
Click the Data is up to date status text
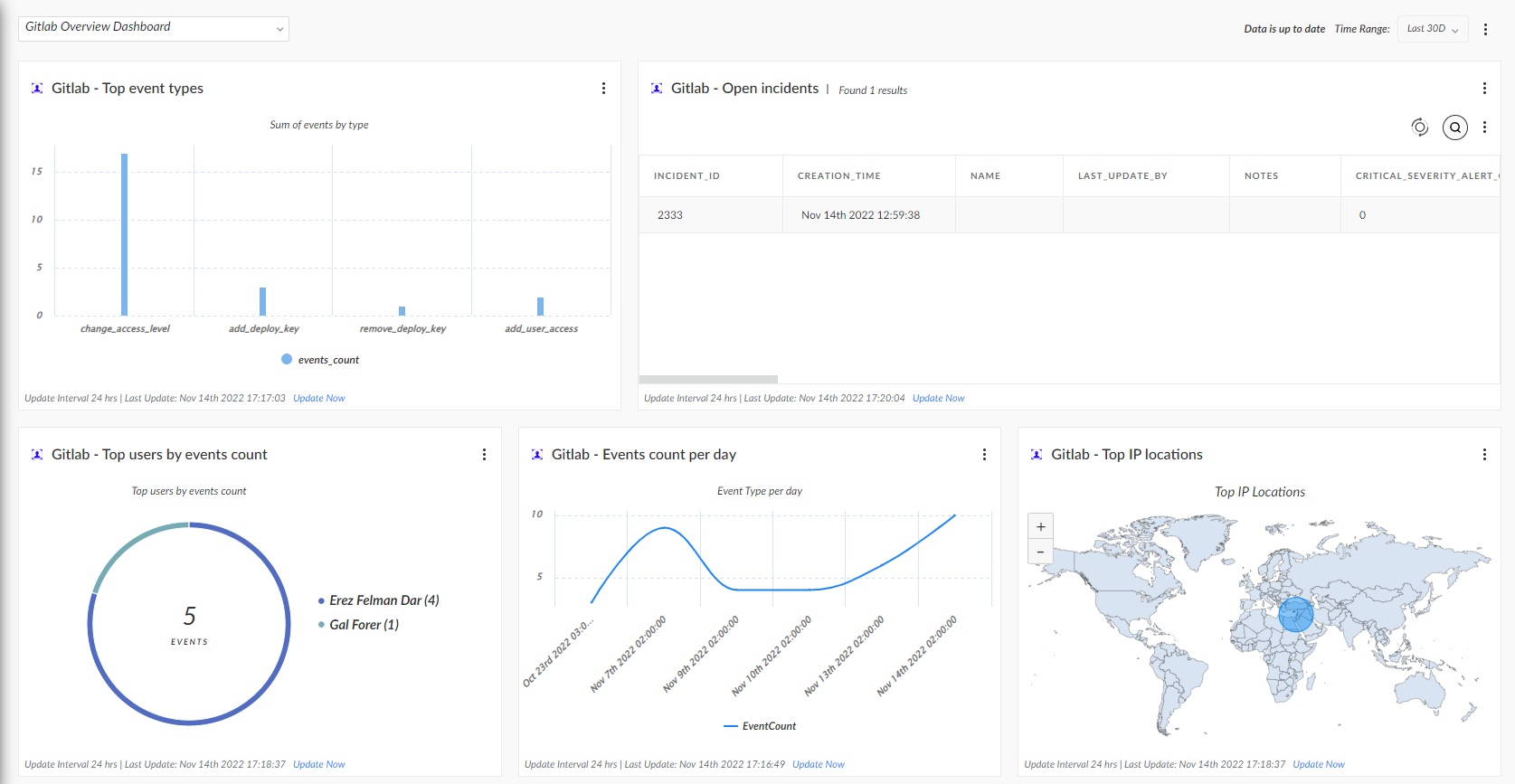point(1284,29)
